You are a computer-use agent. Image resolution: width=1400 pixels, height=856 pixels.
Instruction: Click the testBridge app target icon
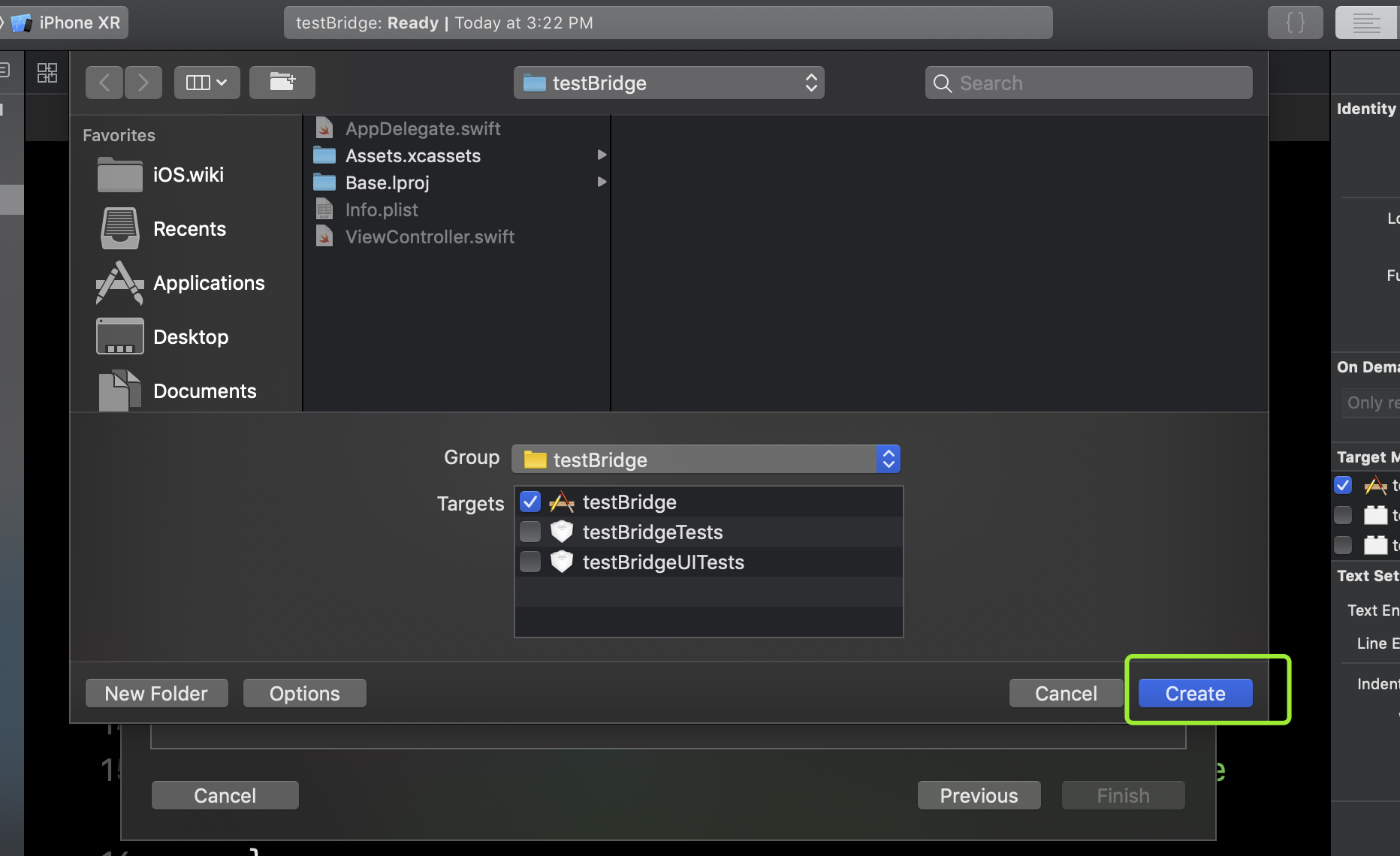[562, 502]
